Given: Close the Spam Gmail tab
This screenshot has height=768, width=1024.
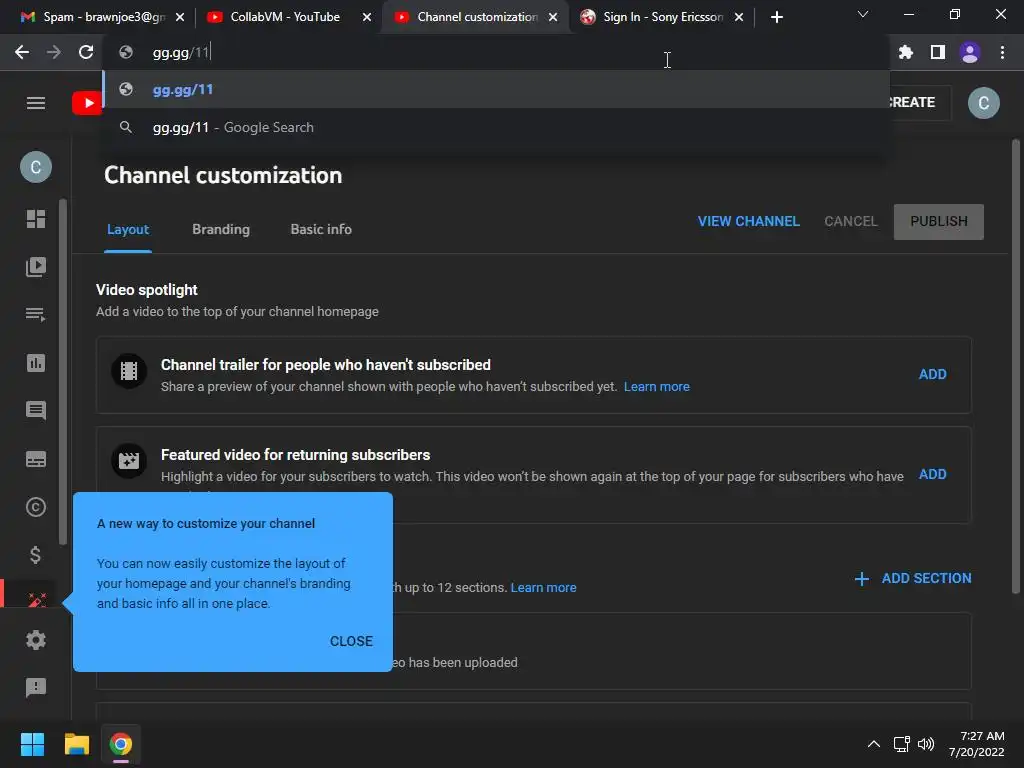Looking at the screenshot, I should pos(180,17).
